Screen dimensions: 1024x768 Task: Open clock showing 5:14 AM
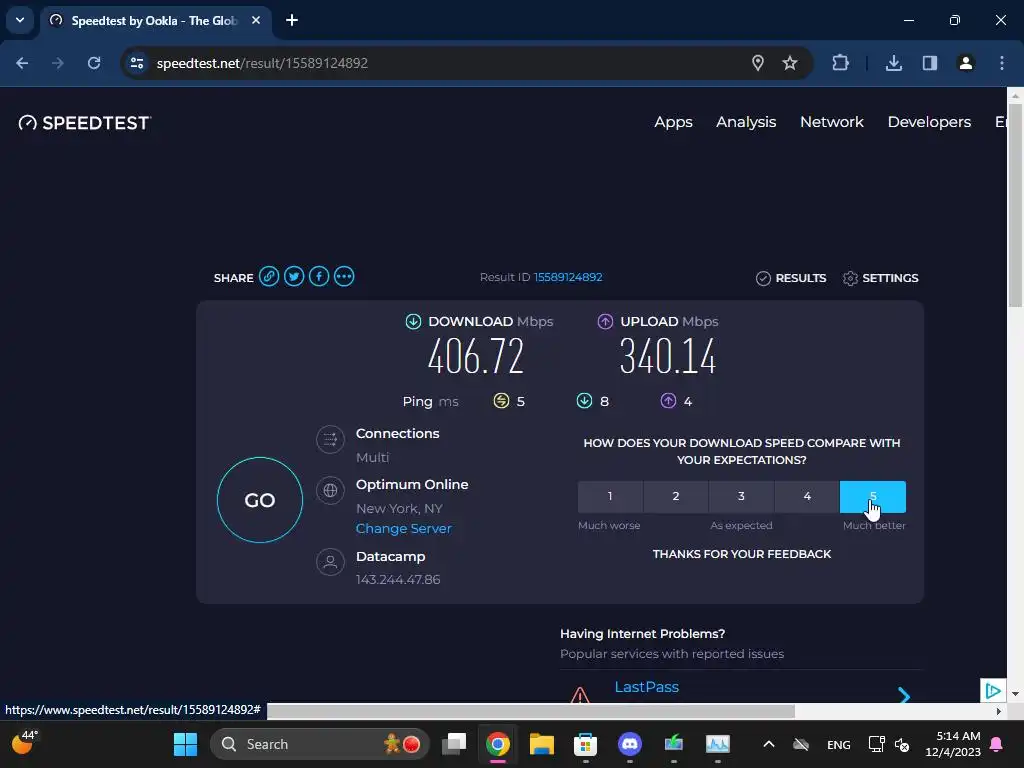coord(953,744)
